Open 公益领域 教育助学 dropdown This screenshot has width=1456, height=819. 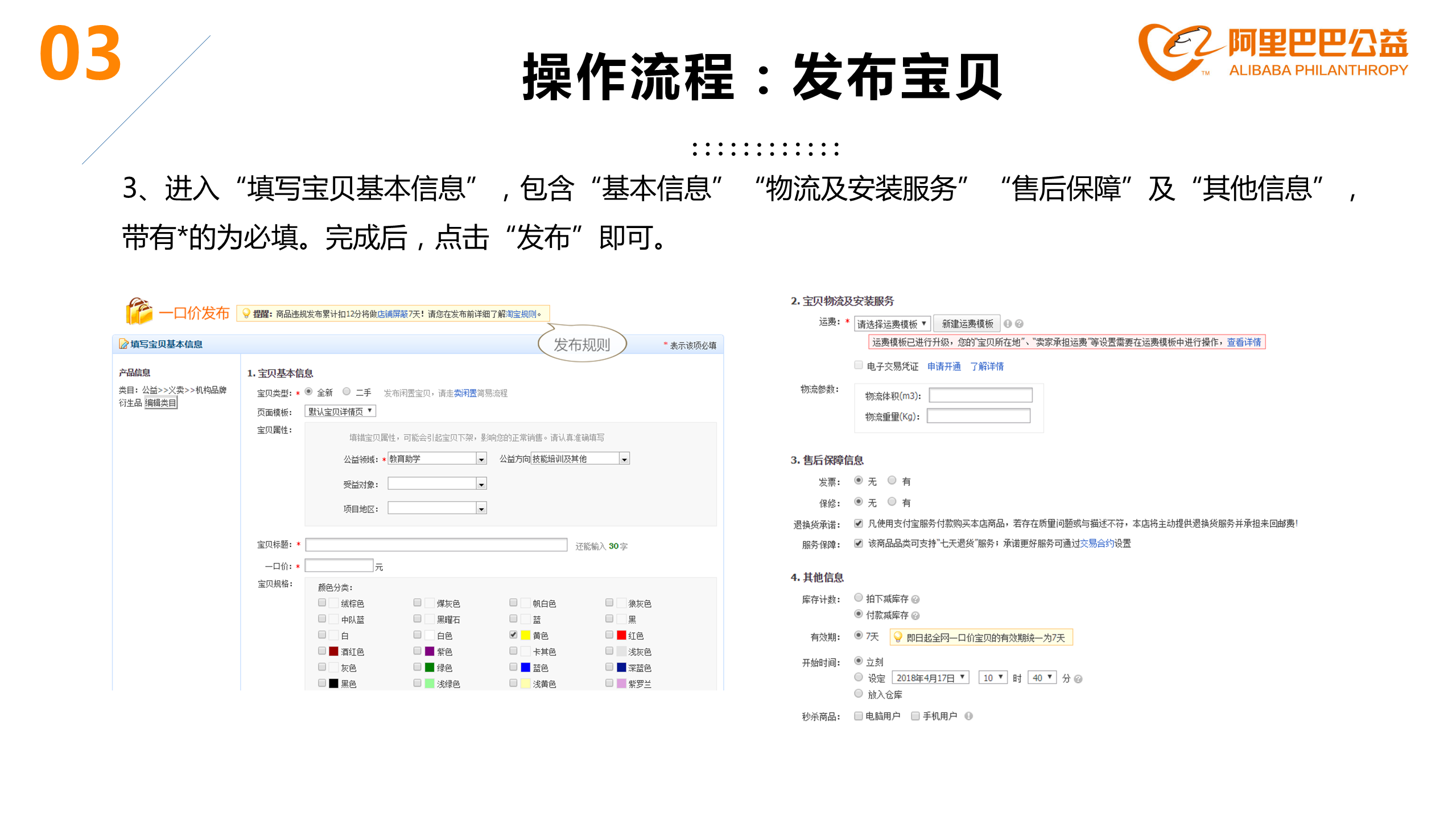coord(437,458)
